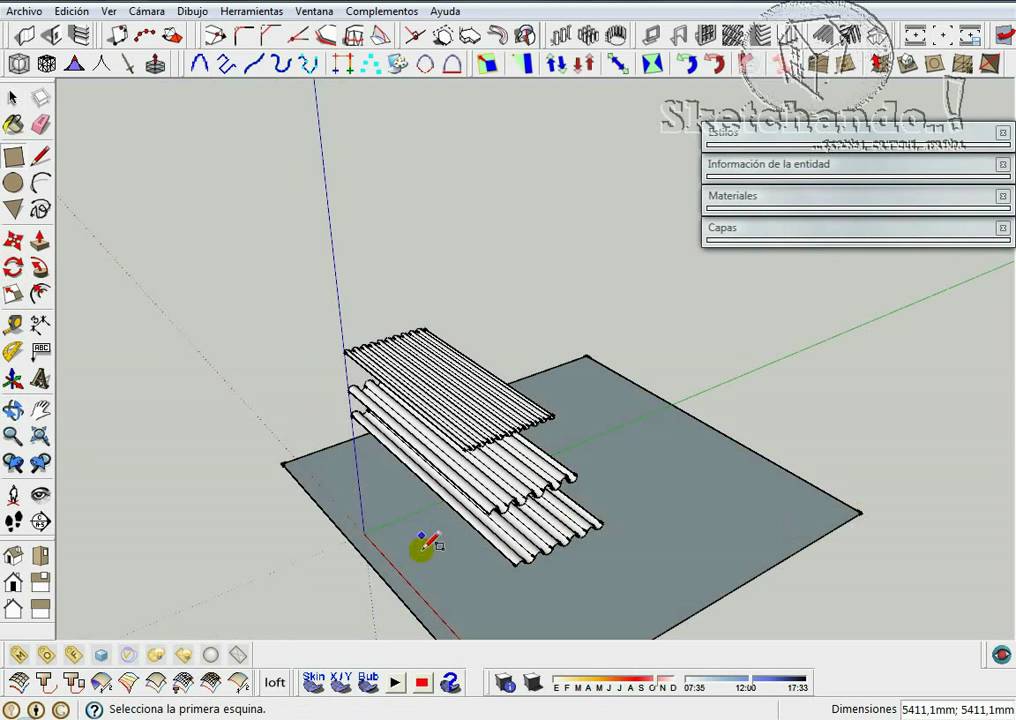
Task: Choose the Circle tool
Action: [x=13, y=183]
